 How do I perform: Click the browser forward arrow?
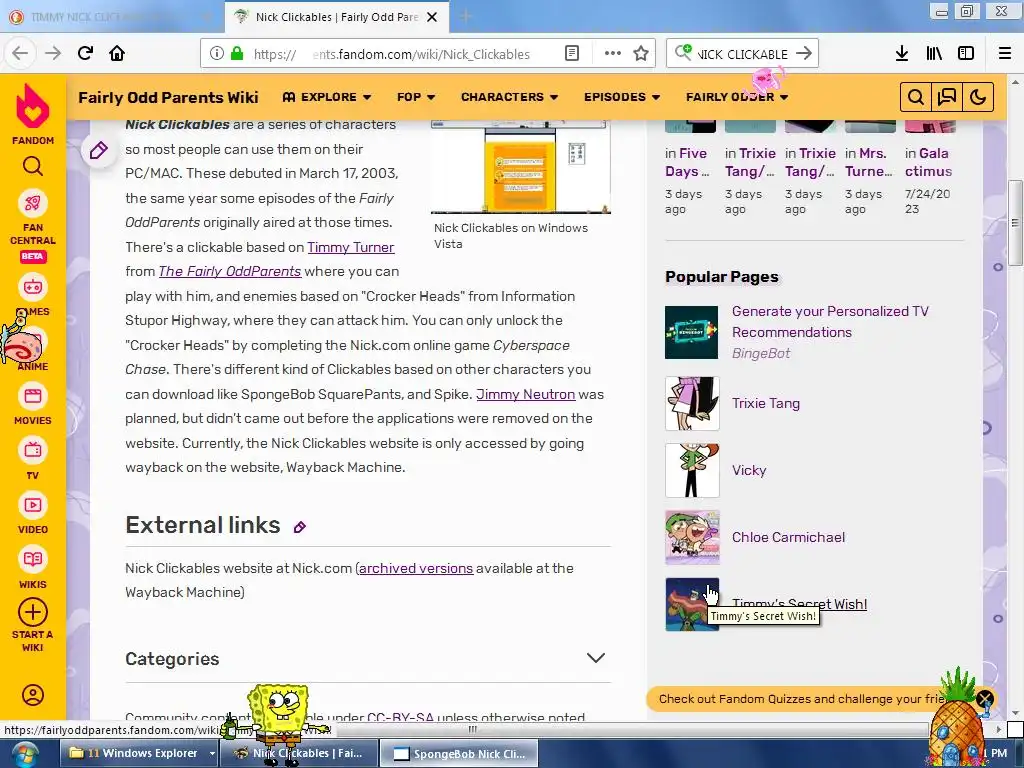[53, 53]
